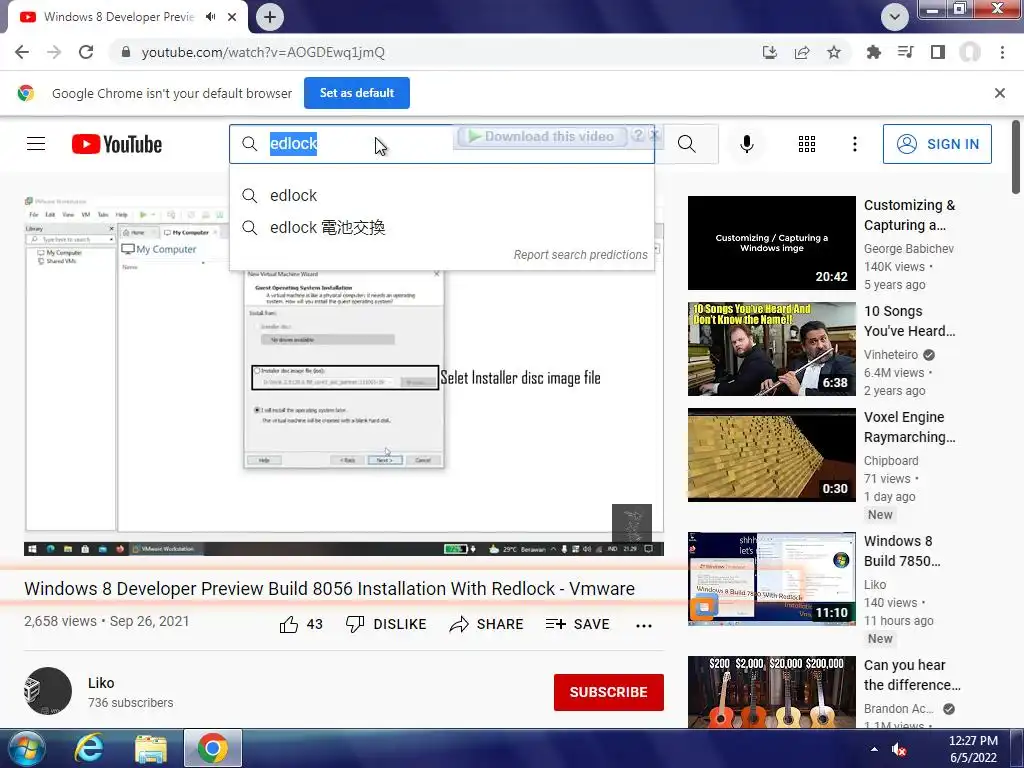Click the Download this video button

[x=542, y=136]
